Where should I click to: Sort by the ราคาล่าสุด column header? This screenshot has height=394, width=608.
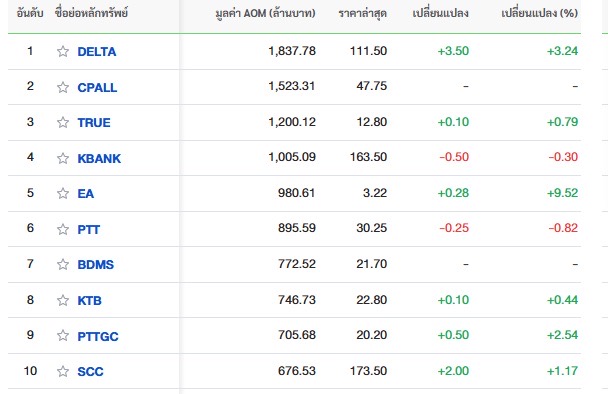pyautogui.click(x=362, y=13)
